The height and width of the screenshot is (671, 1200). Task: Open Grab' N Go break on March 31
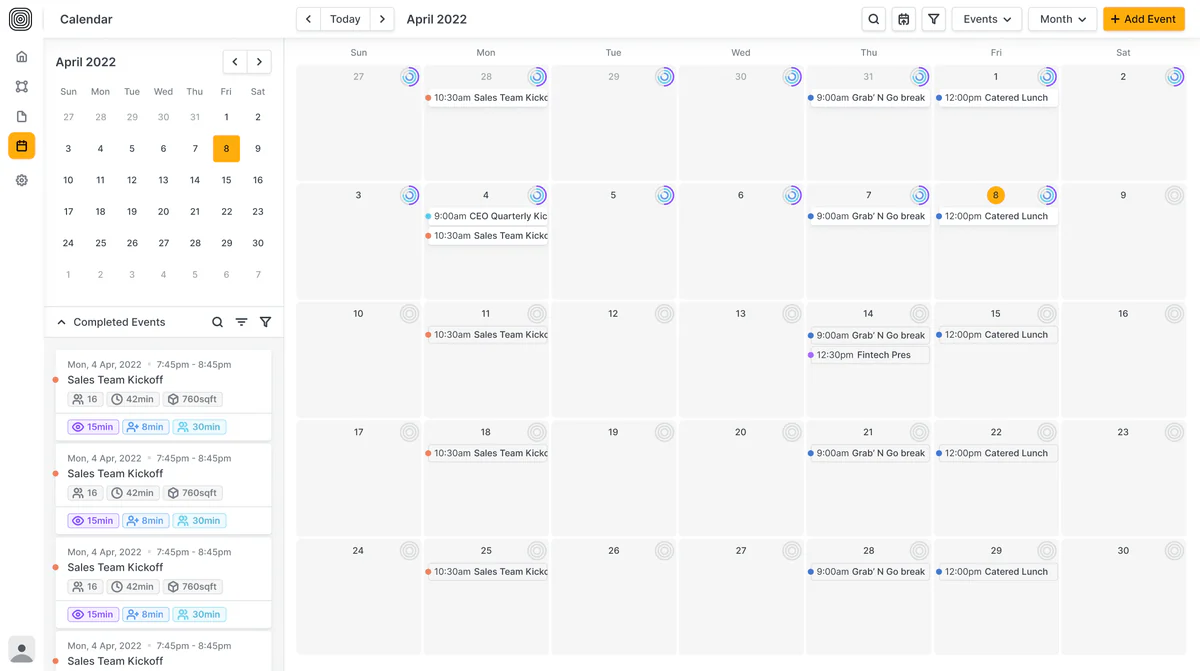click(868, 98)
